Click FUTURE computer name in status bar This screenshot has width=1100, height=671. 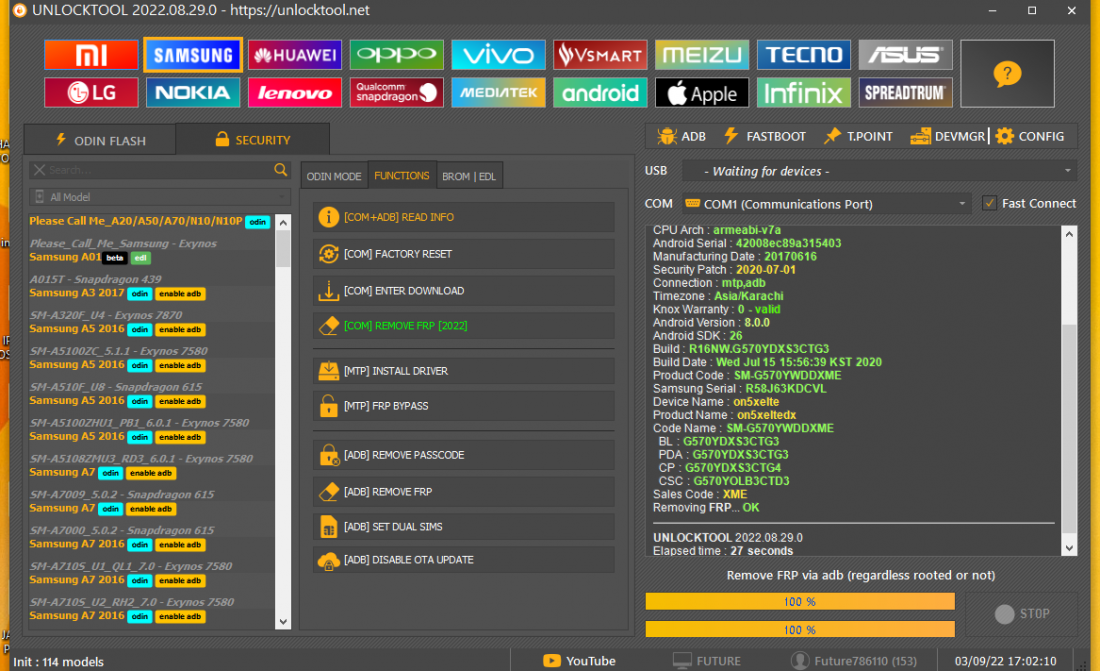(x=707, y=661)
